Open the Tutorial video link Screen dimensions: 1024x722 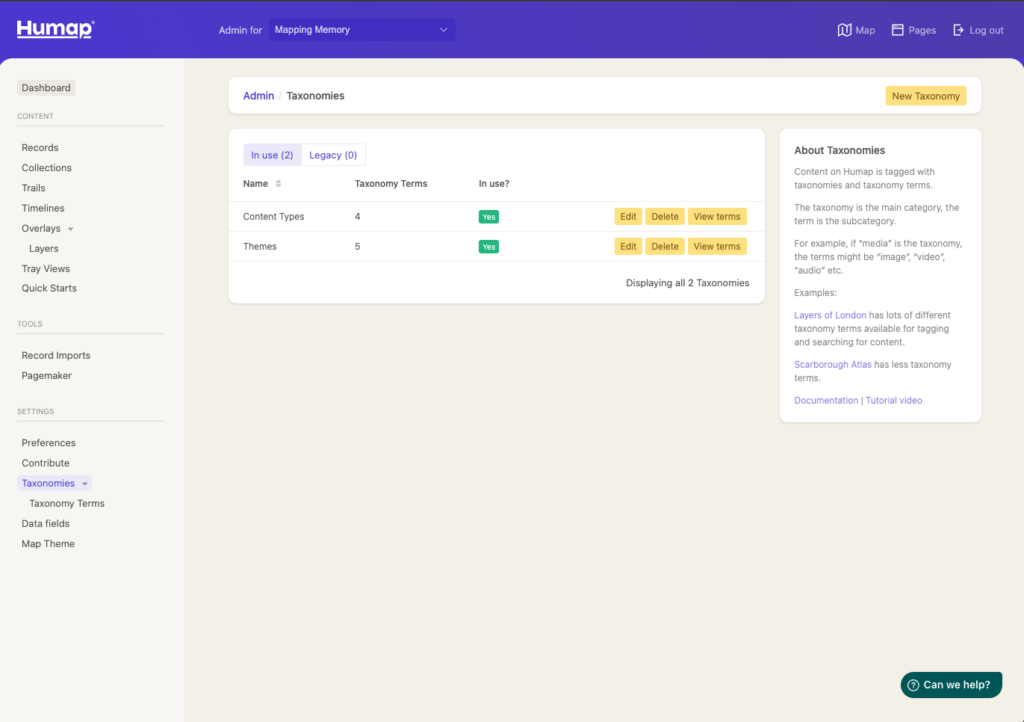coord(894,400)
